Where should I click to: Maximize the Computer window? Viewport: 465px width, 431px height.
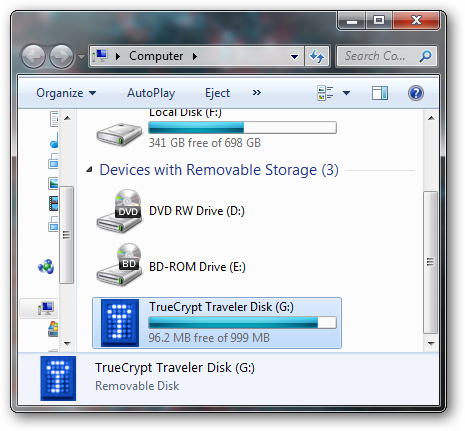point(379,21)
